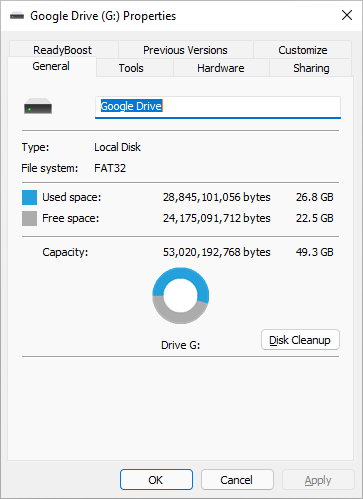The image size is (363, 499).
Task: Open the Previous Versions tab
Action: [185, 50]
